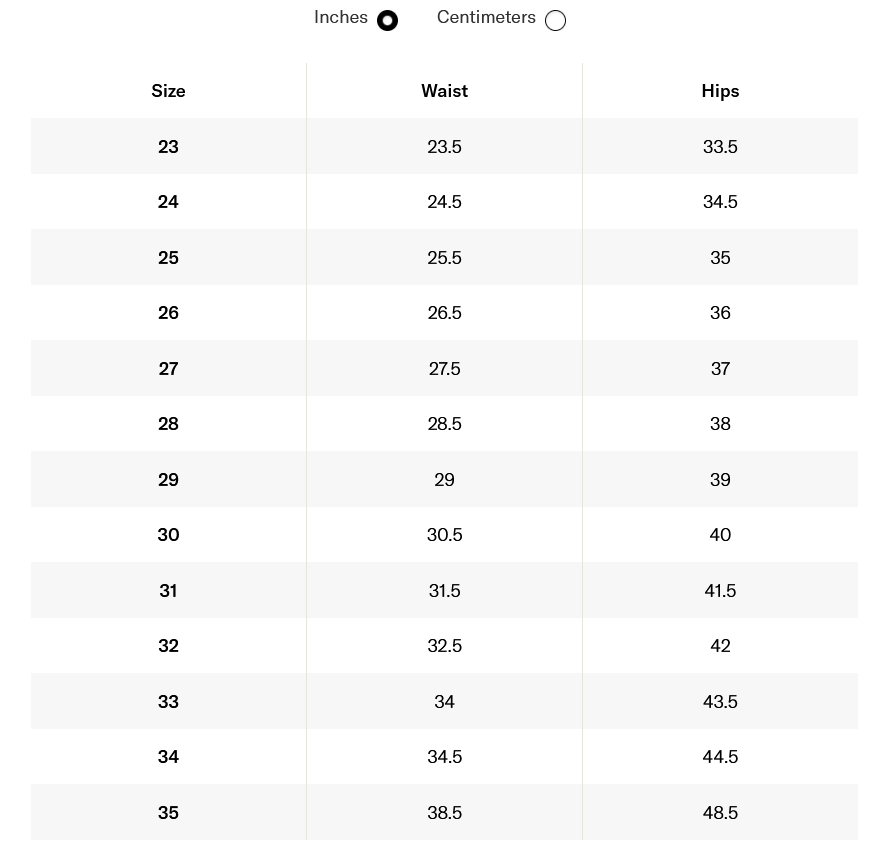The height and width of the screenshot is (864, 877).
Task: Click the size 26 cell
Action: pyautogui.click(x=168, y=313)
